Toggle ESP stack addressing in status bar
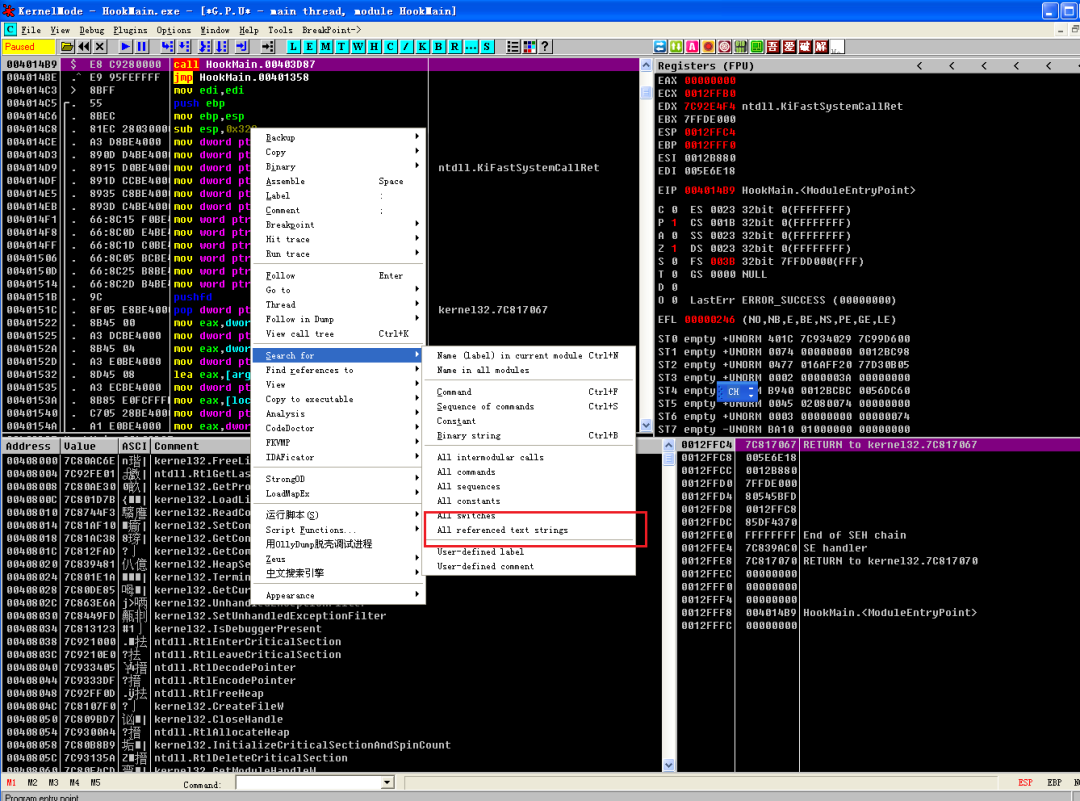Screen dimensions: 1080x801 (1025, 782)
